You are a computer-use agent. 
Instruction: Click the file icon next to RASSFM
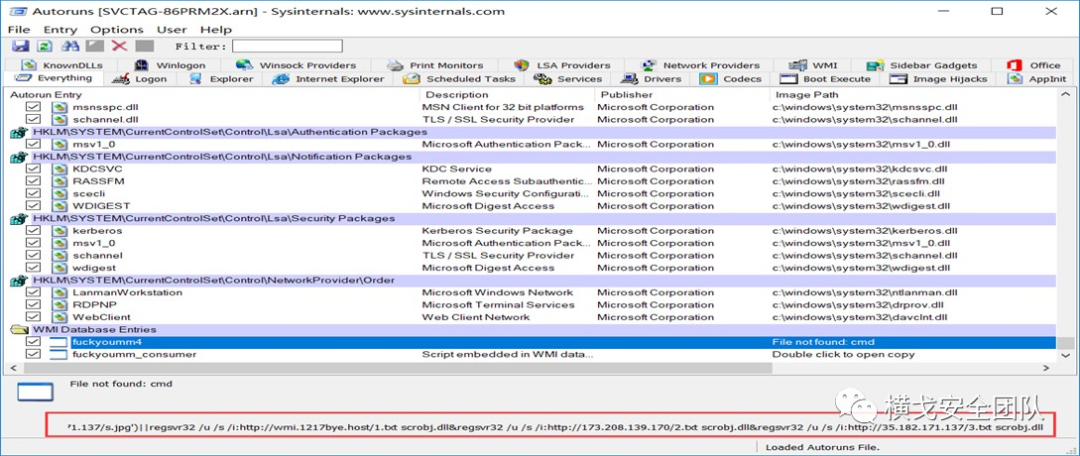tap(60, 181)
